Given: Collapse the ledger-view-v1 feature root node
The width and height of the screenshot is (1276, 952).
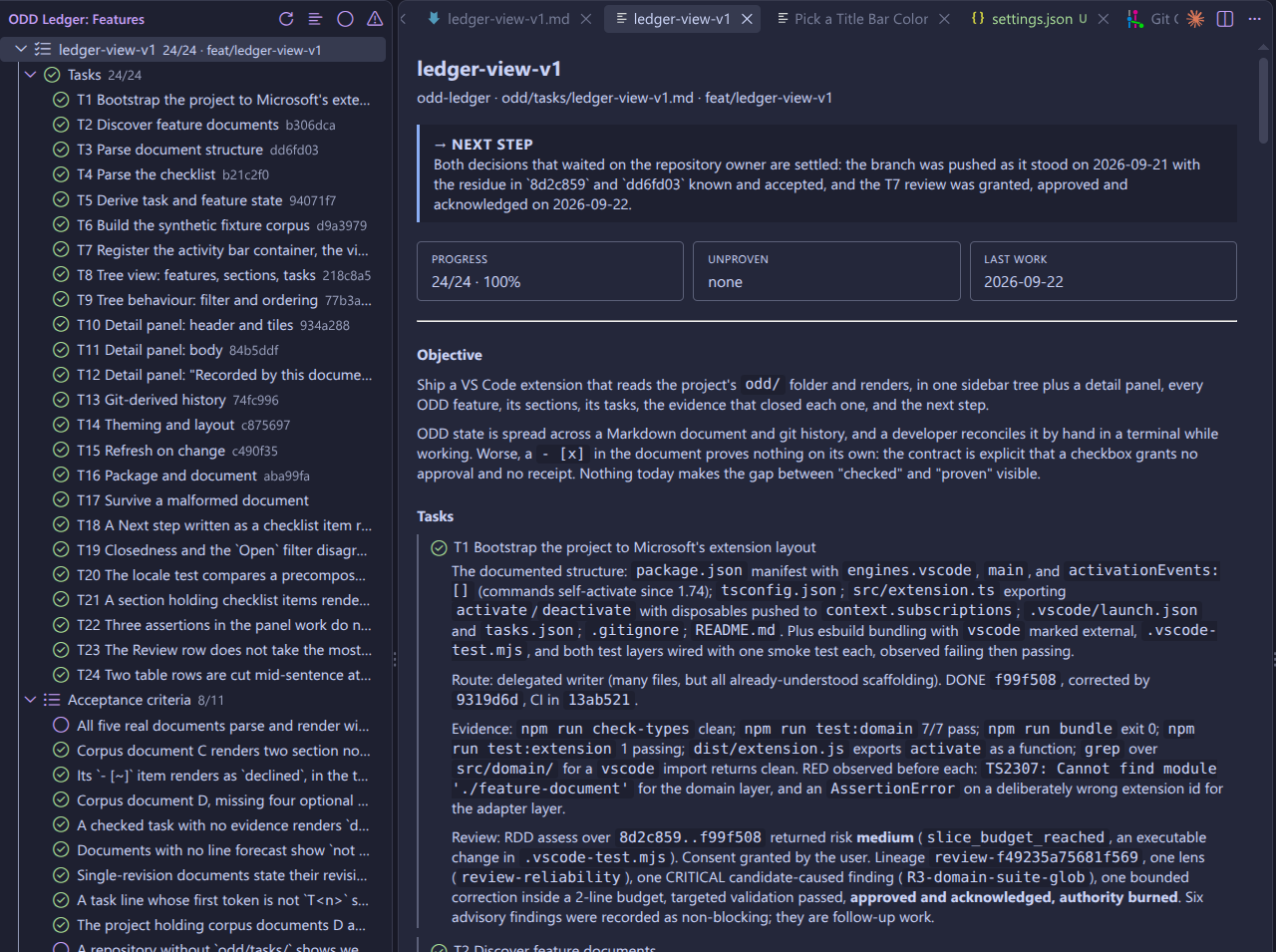Looking at the screenshot, I should coord(21,49).
